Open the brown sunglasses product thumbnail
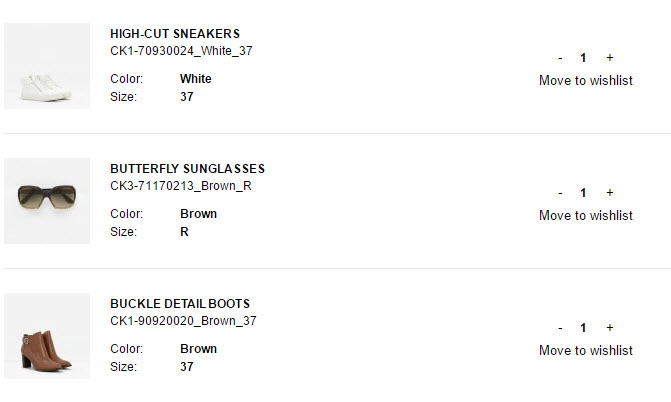The image size is (671, 402). pos(47,201)
